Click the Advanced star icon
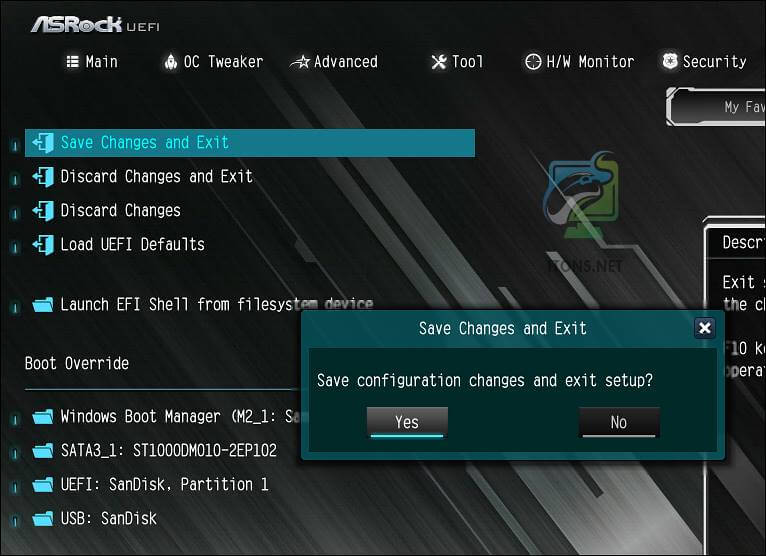Screen dimensions: 766x556 pyautogui.click(x=300, y=62)
